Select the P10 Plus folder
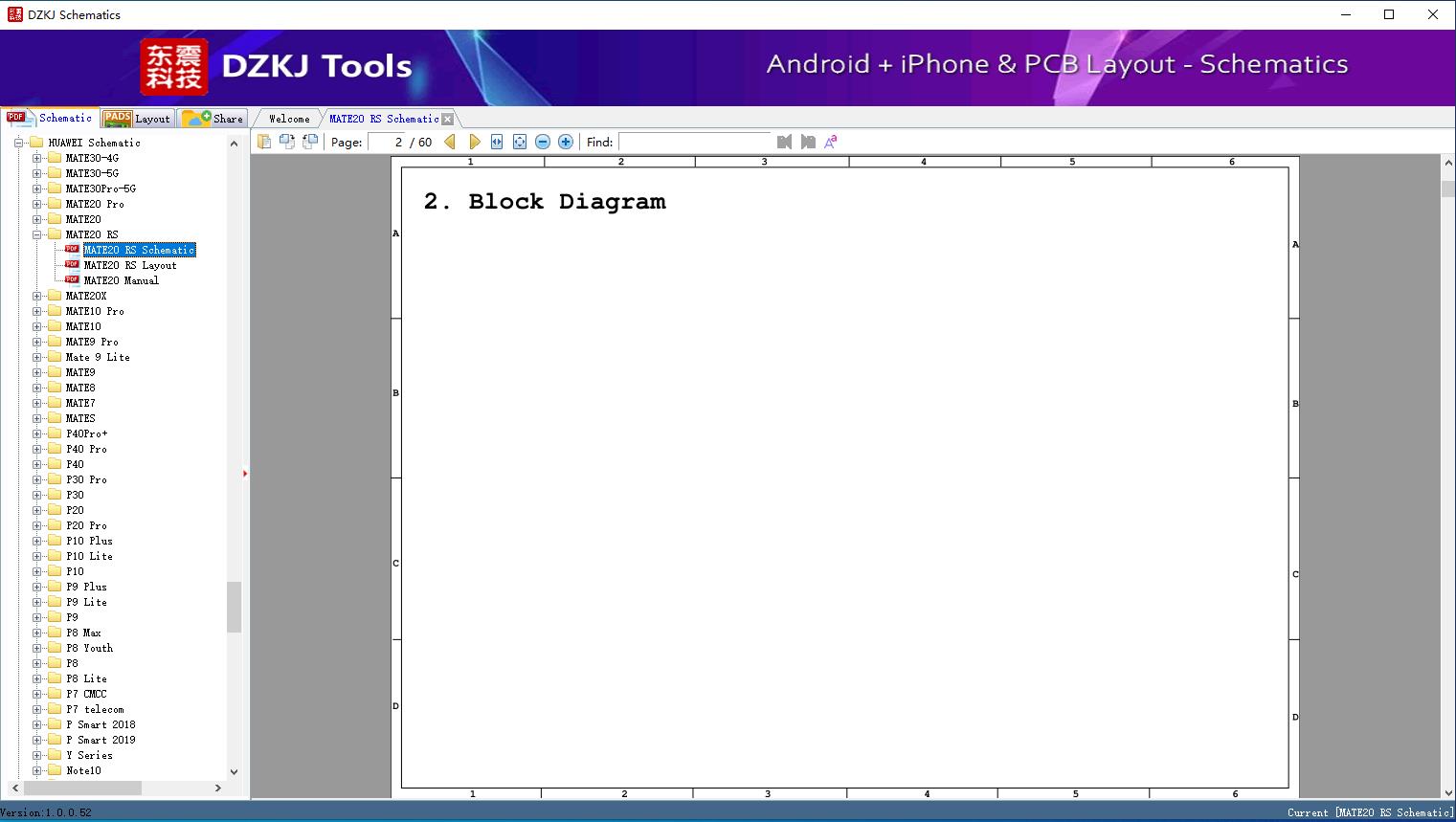The height and width of the screenshot is (822, 1456). click(x=89, y=541)
